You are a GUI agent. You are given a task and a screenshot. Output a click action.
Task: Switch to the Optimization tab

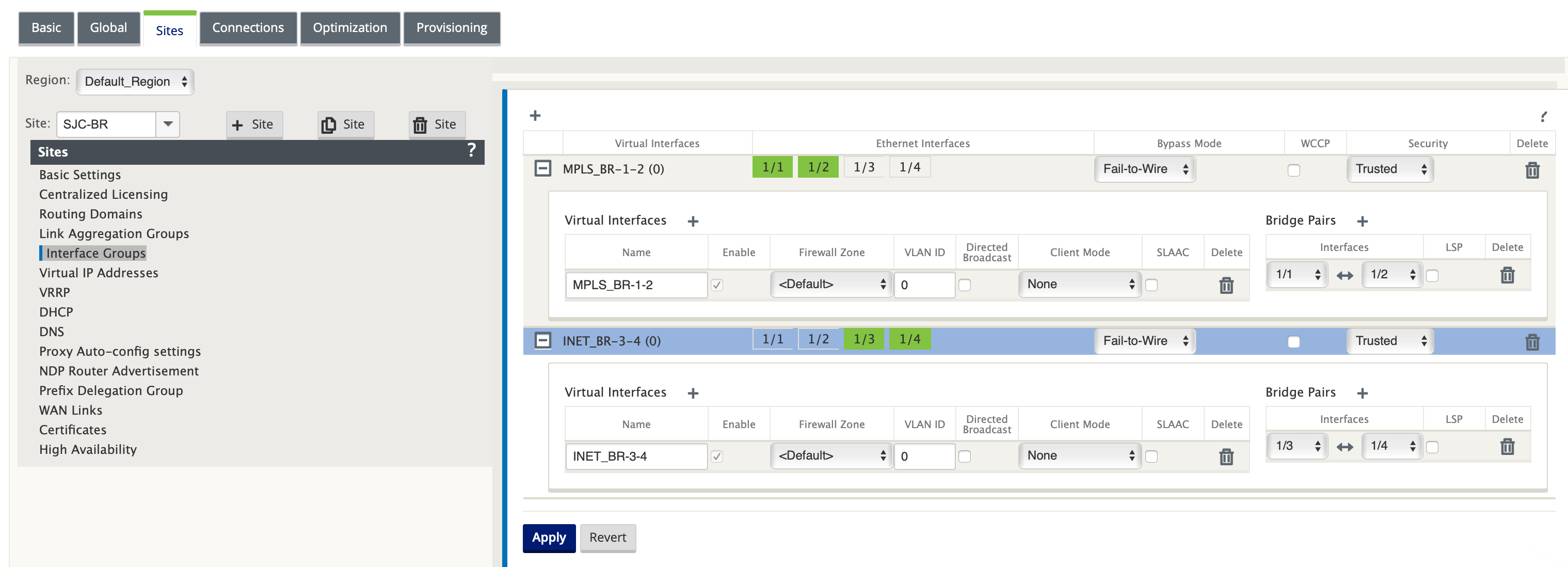coord(350,28)
